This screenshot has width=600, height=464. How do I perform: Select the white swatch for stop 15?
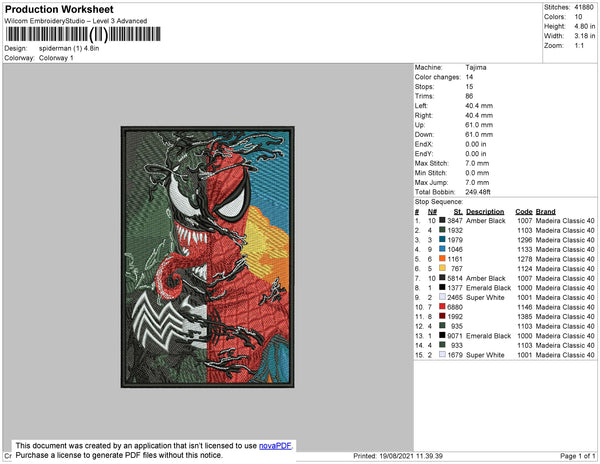442,354
